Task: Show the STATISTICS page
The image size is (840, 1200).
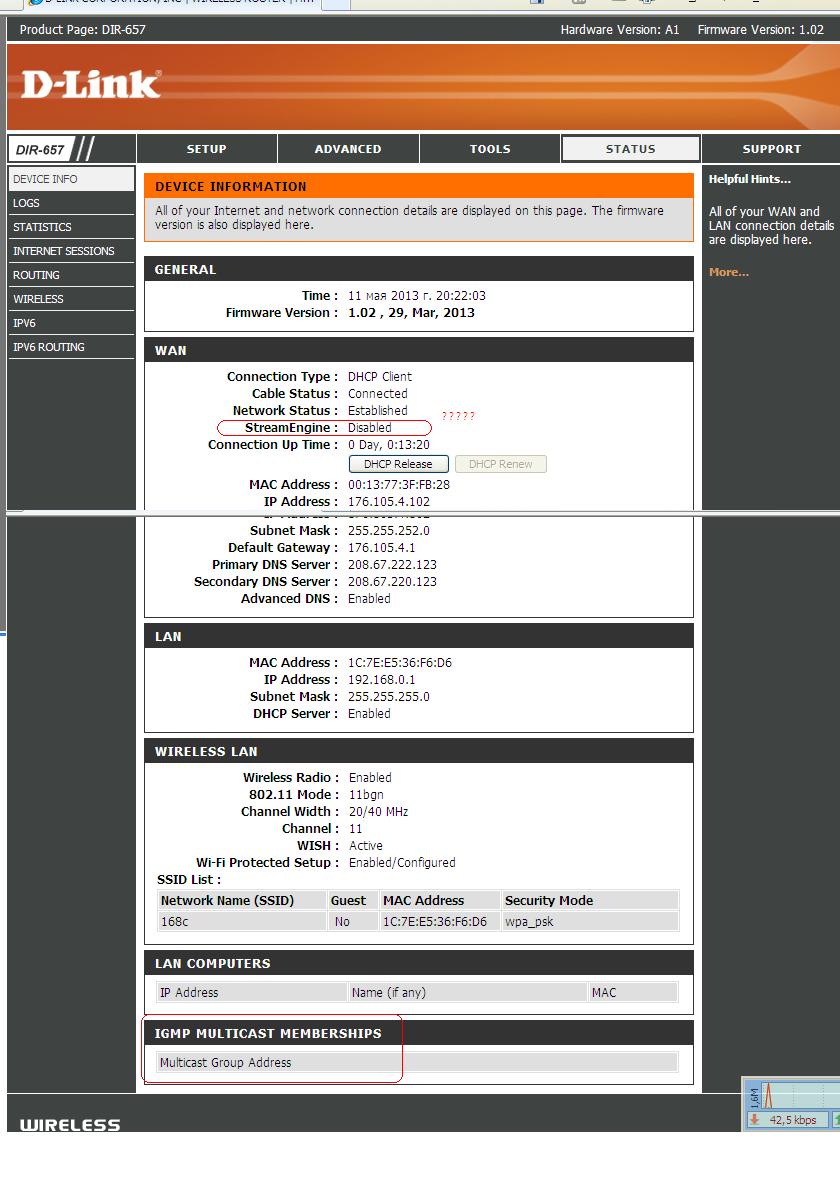Action: point(71,227)
